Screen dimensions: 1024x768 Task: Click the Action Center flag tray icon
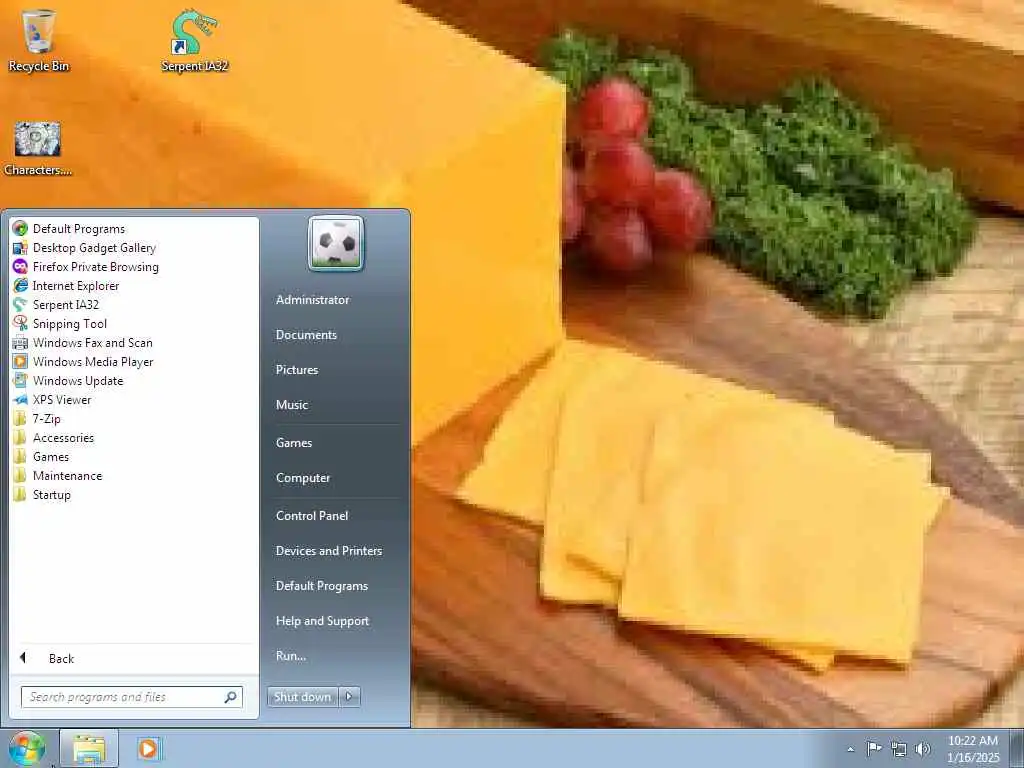pyautogui.click(x=874, y=748)
